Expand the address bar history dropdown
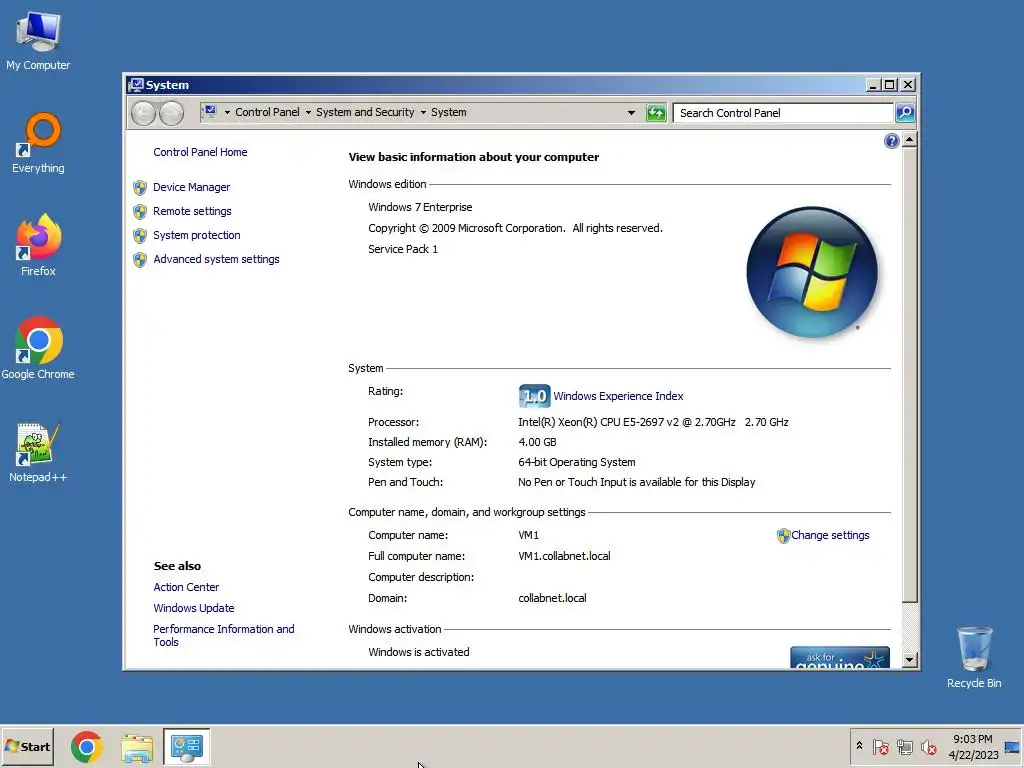The image size is (1024, 768). [x=631, y=113]
